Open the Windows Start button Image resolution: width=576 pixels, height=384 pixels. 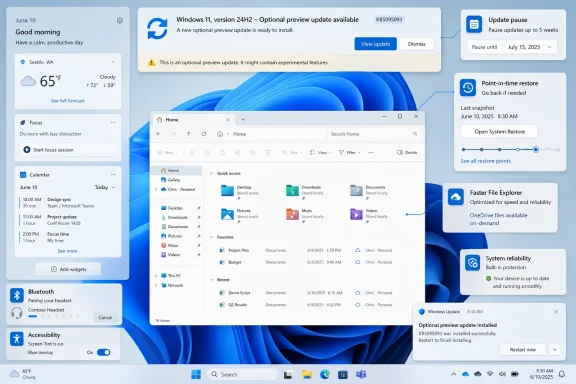(x=196, y=374)
